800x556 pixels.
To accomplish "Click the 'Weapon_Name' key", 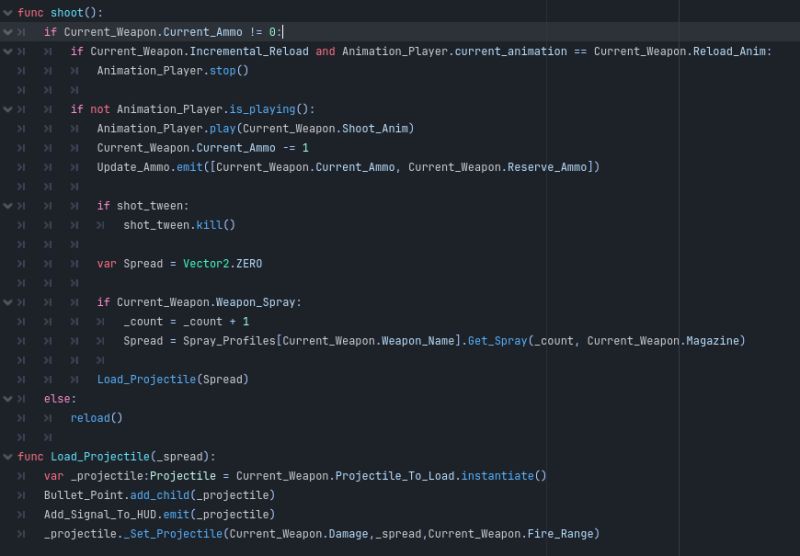I will click(418, 341).
